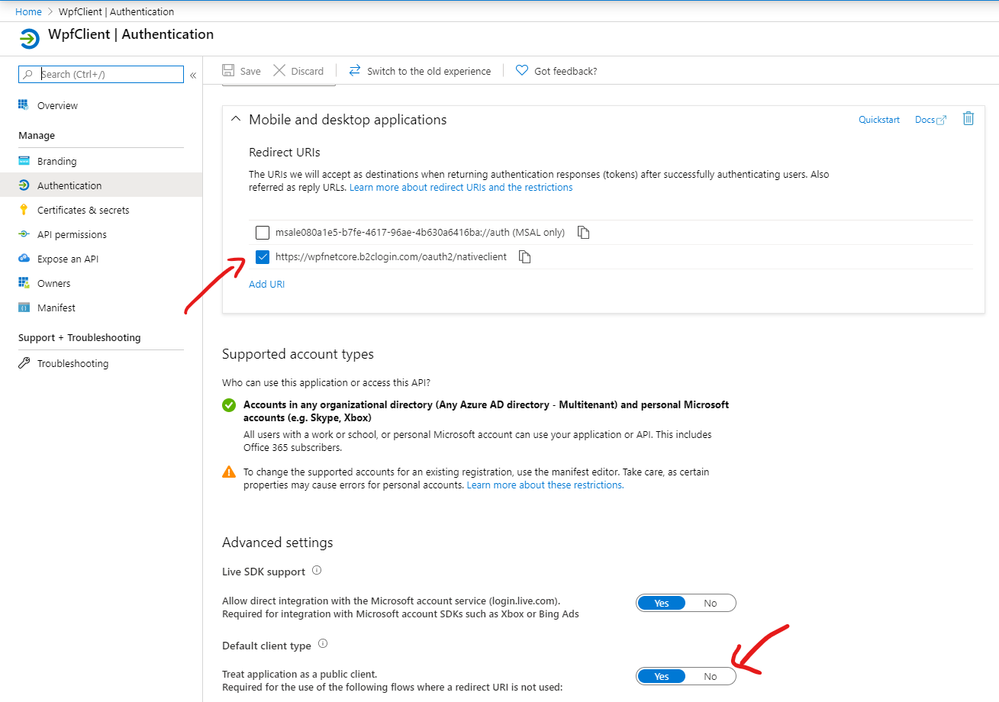
Task: Click the Expose an API cloud icon
Action: point(24,259)
